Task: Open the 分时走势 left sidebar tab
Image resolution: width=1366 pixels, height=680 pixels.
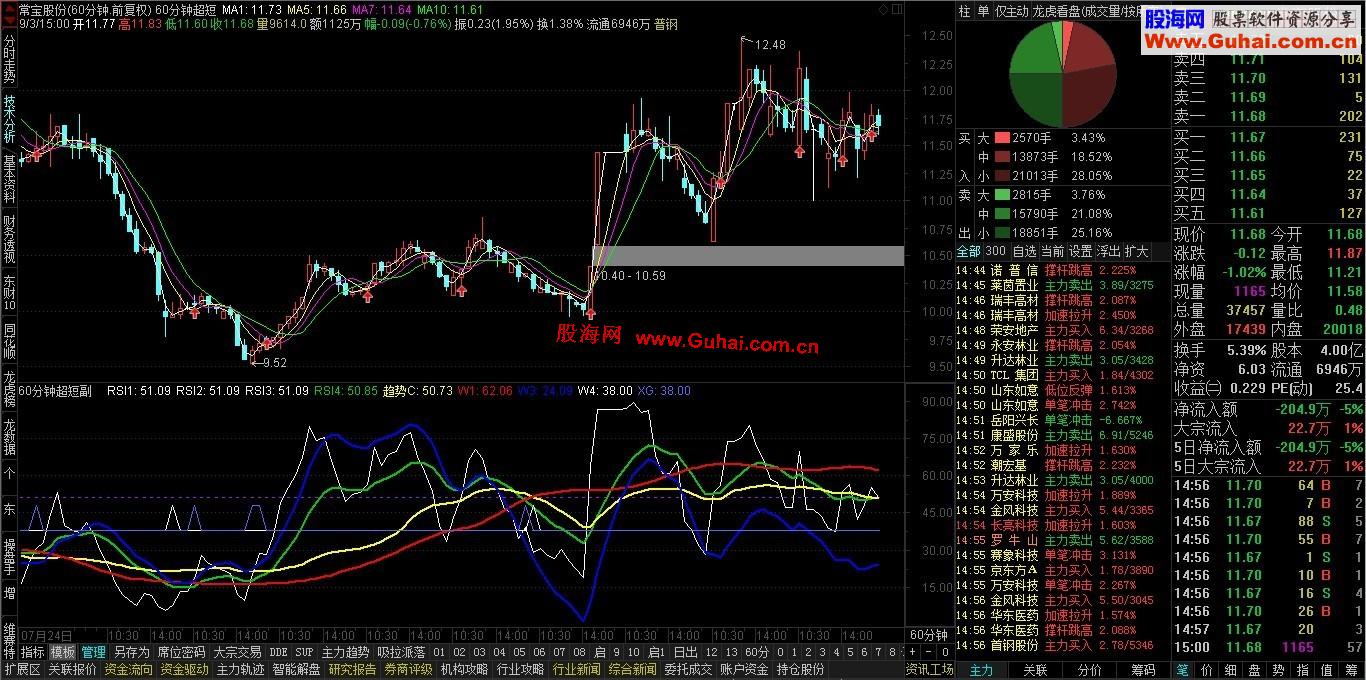Action: tap(9, 58)
